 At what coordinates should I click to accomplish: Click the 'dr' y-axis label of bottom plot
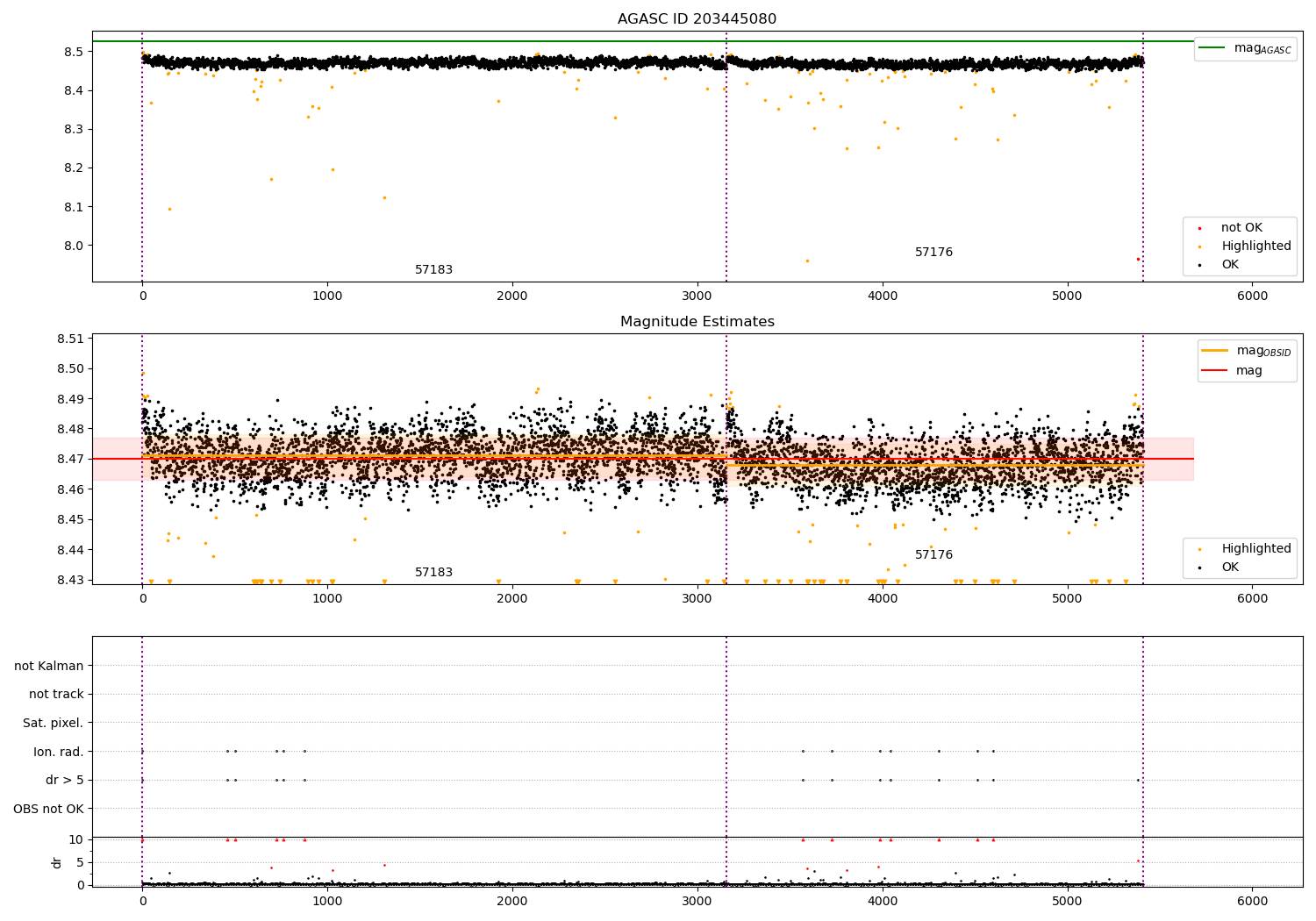click(57, 862)
